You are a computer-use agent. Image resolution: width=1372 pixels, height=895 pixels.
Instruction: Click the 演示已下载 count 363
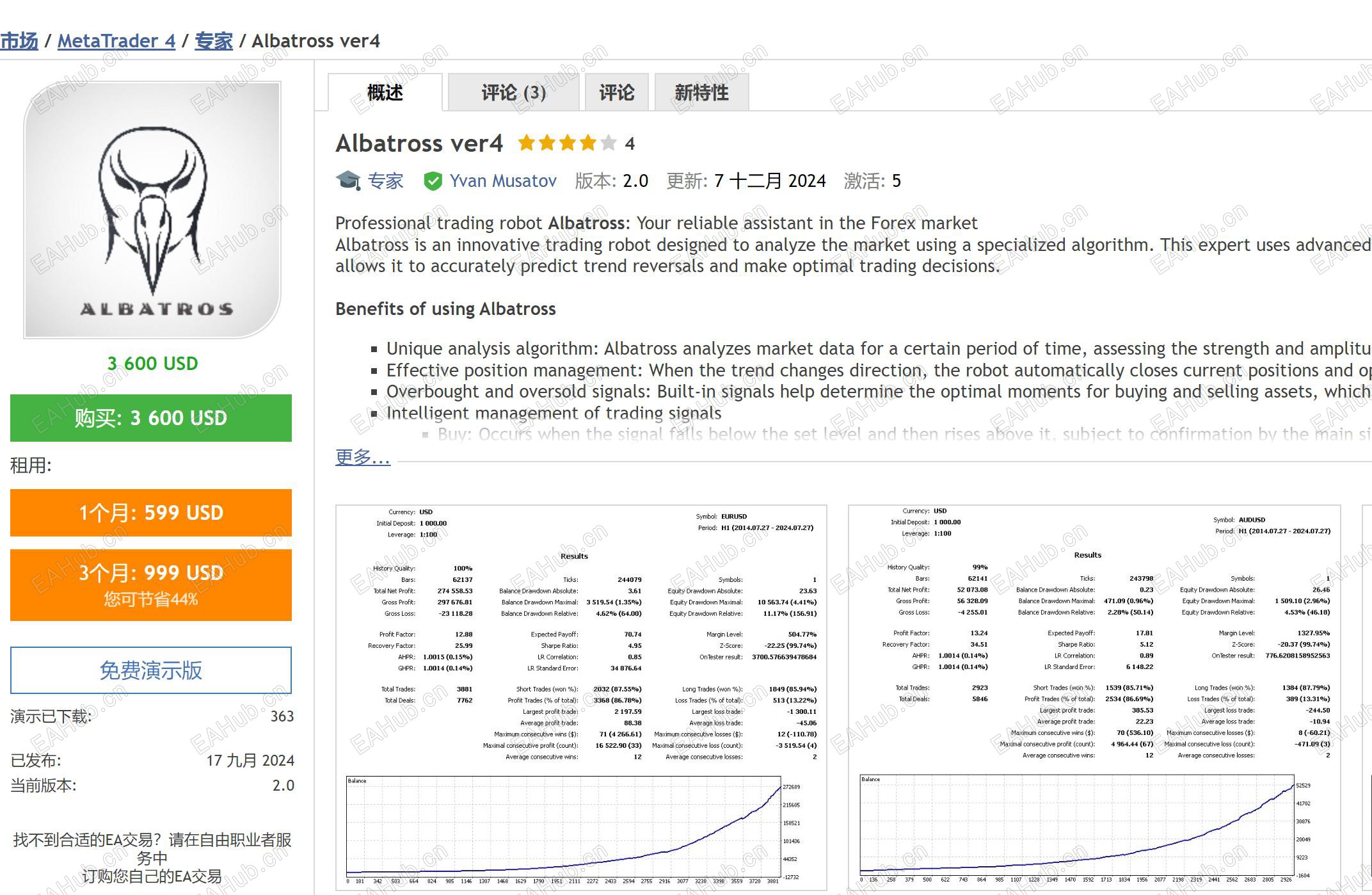point(282,716)
